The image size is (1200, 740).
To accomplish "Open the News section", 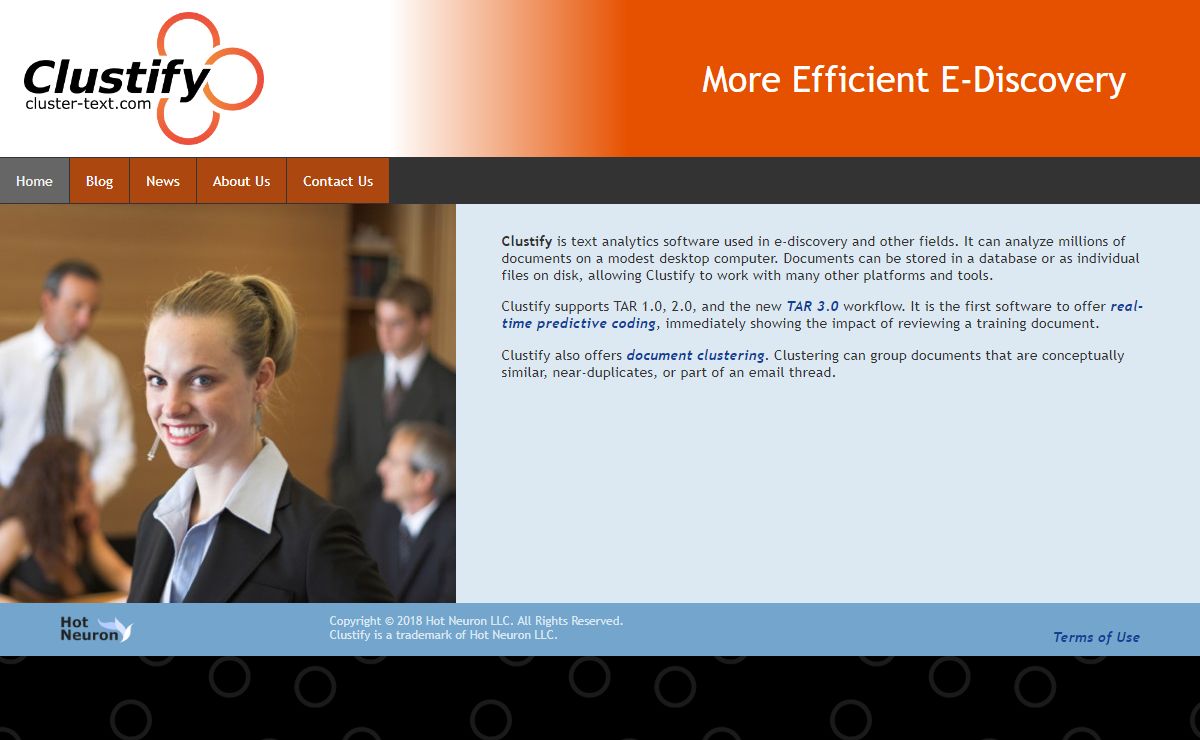I will click(x=163, y=181).
